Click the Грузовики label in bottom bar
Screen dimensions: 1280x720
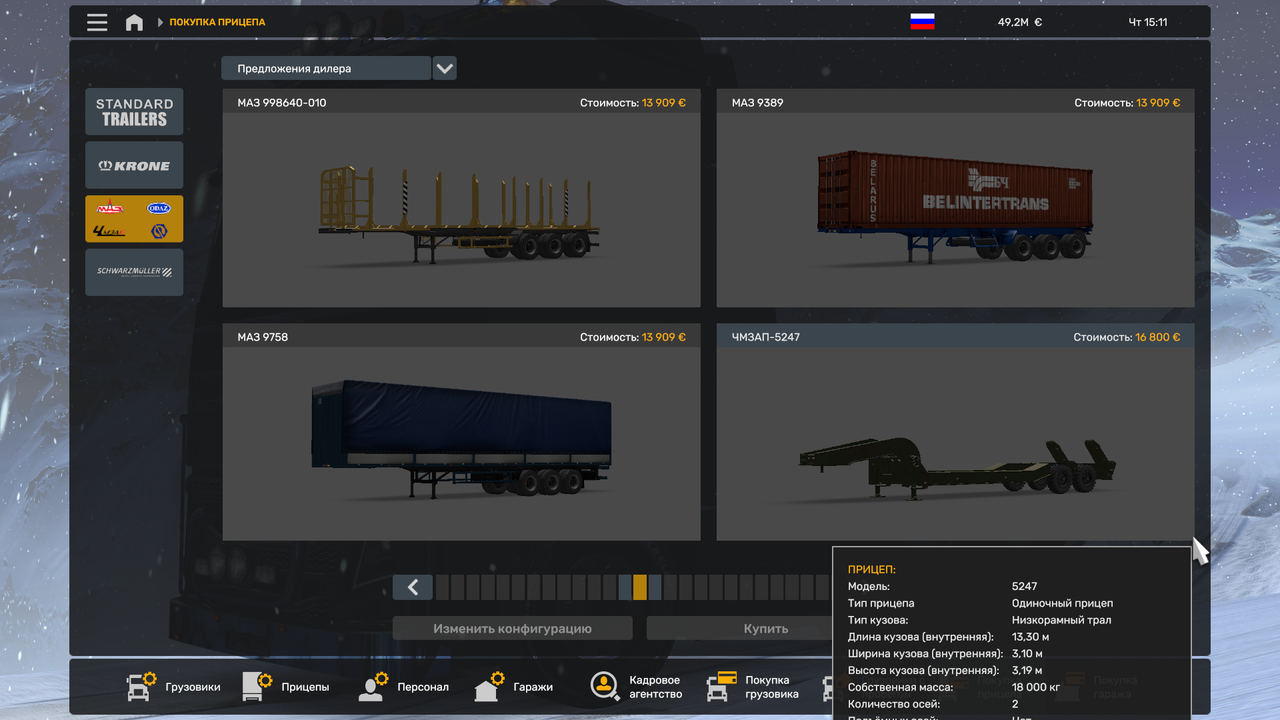(193, 687)
